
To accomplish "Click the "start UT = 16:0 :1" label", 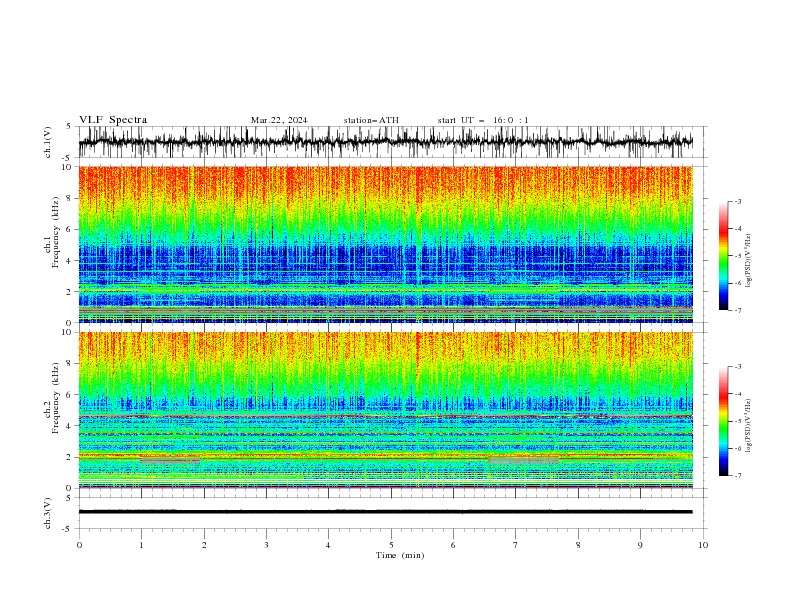I will click(x=483, y=120).
